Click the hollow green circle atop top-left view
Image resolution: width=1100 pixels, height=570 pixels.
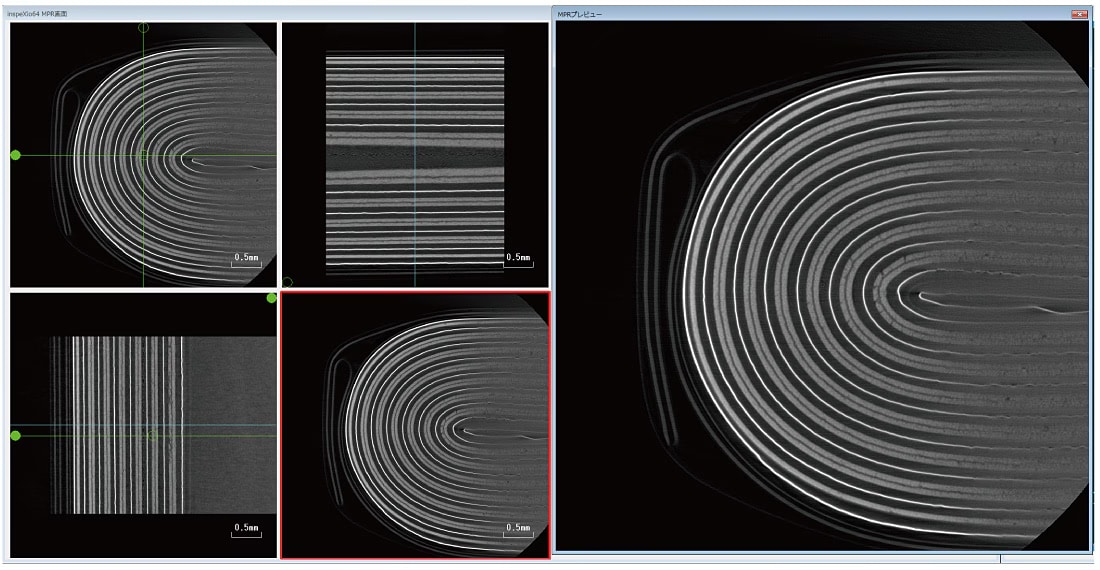143,27
